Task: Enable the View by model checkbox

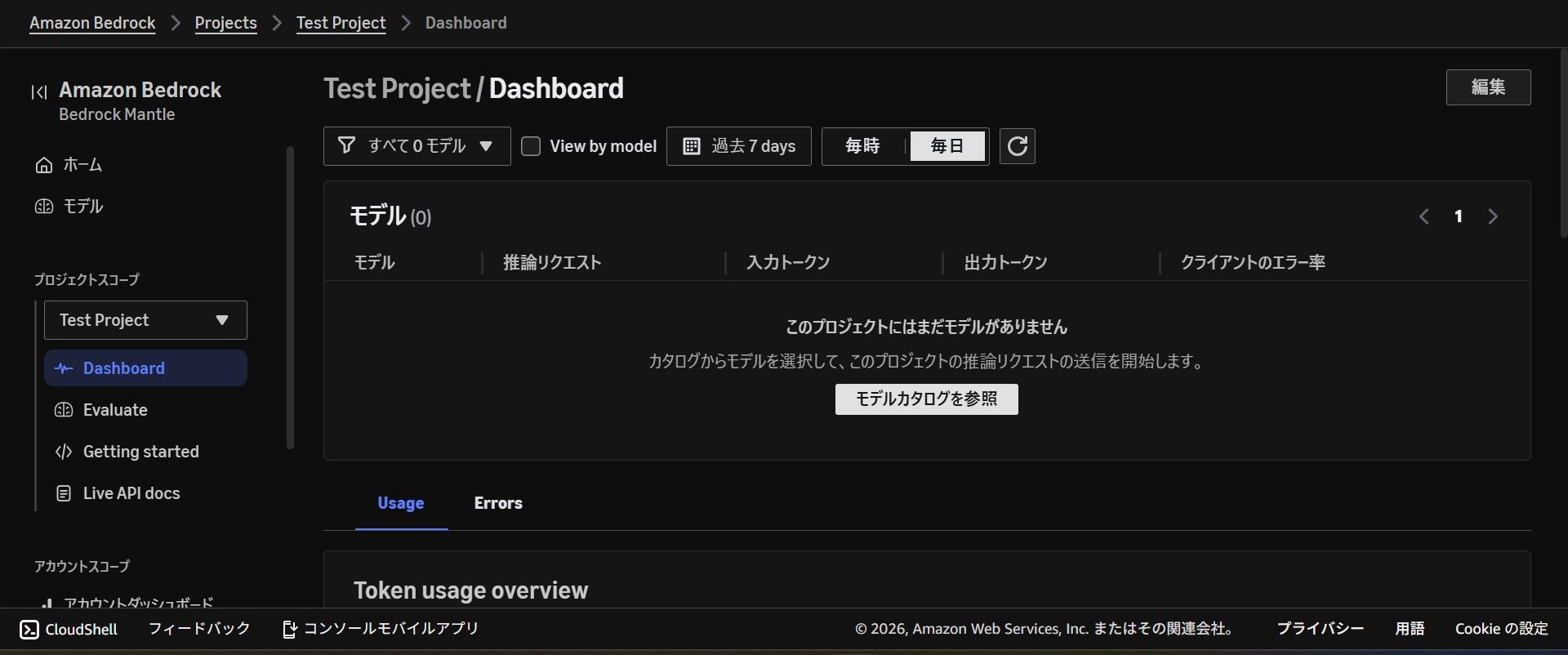Action: [531, 146]
